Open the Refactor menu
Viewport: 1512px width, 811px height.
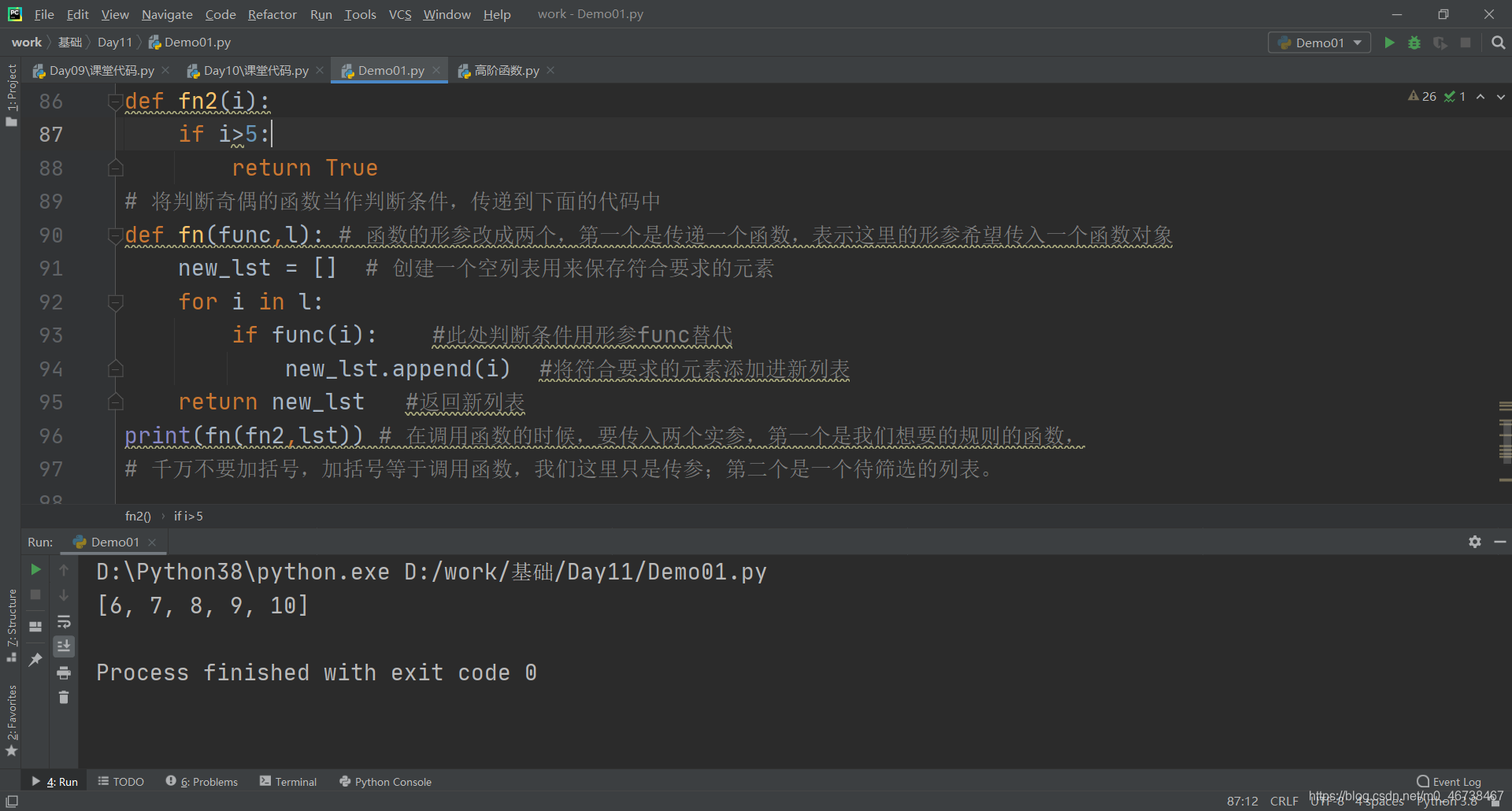[x=272, y=14]
